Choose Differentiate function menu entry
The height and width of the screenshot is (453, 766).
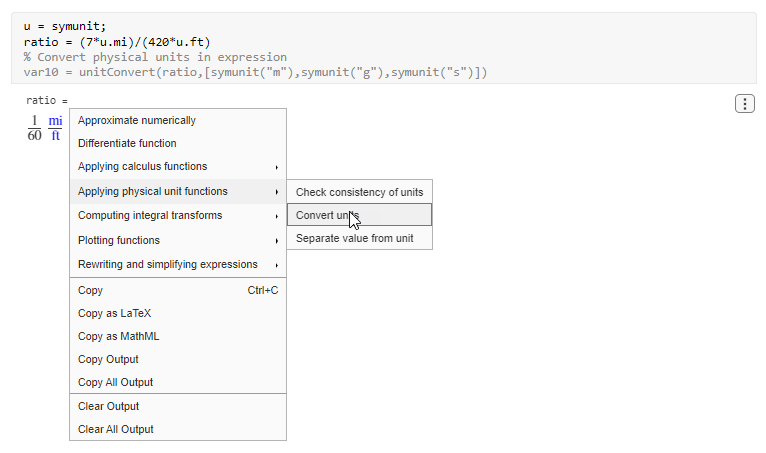pyautogui.click(x=127, y=143)
